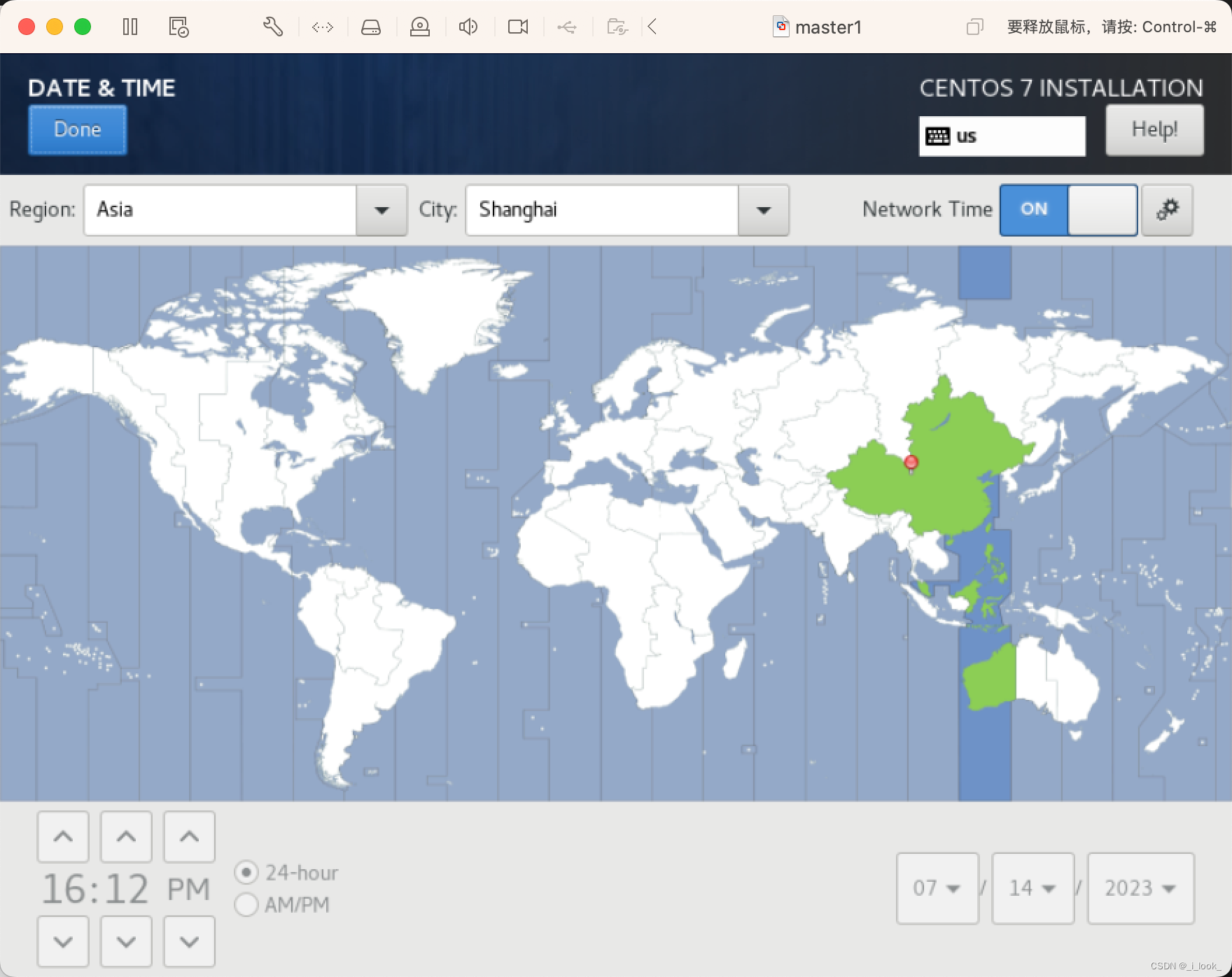The width and height of the screenshot is (1232, 977).
Task: Open the USB devices icon
Action: tap(567, 27)
